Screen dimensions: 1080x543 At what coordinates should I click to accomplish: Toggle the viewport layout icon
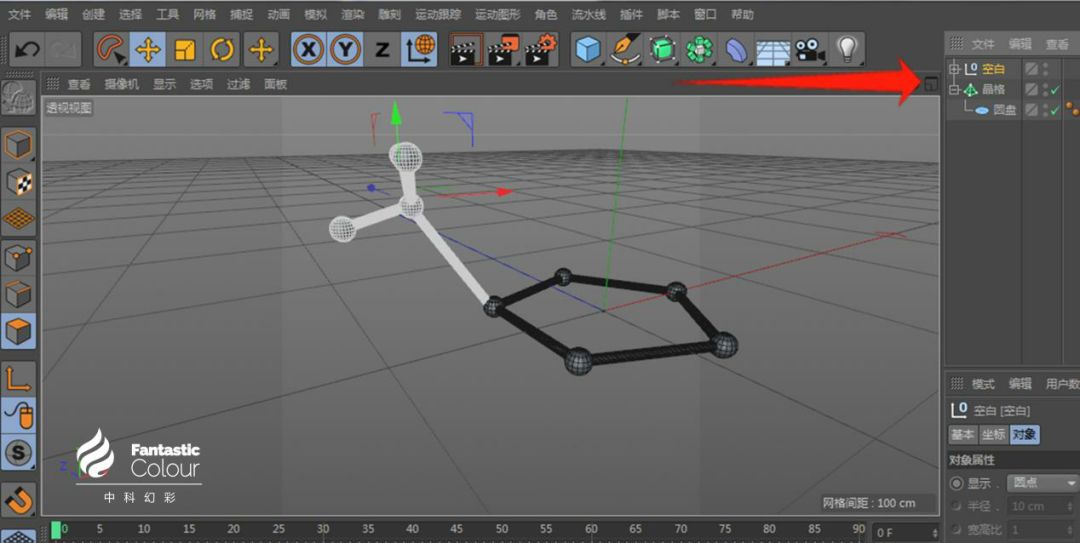[x=930, y=84]
